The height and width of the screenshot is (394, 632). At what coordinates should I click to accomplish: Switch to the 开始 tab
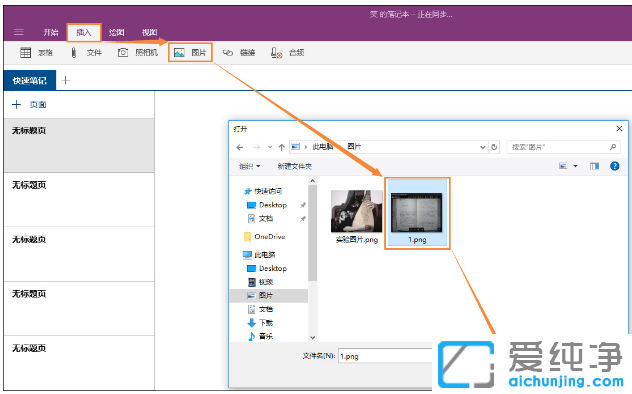point(51,32)
